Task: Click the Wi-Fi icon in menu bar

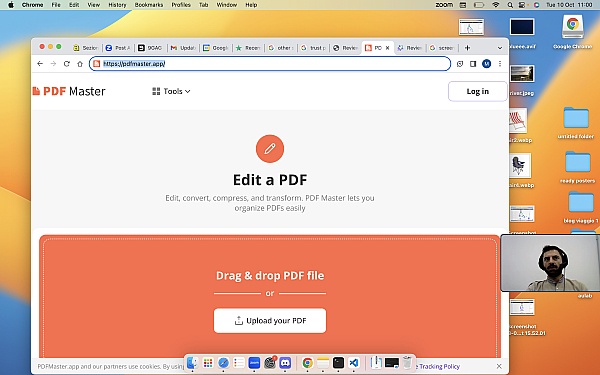Action: click(x=496, y=5)
